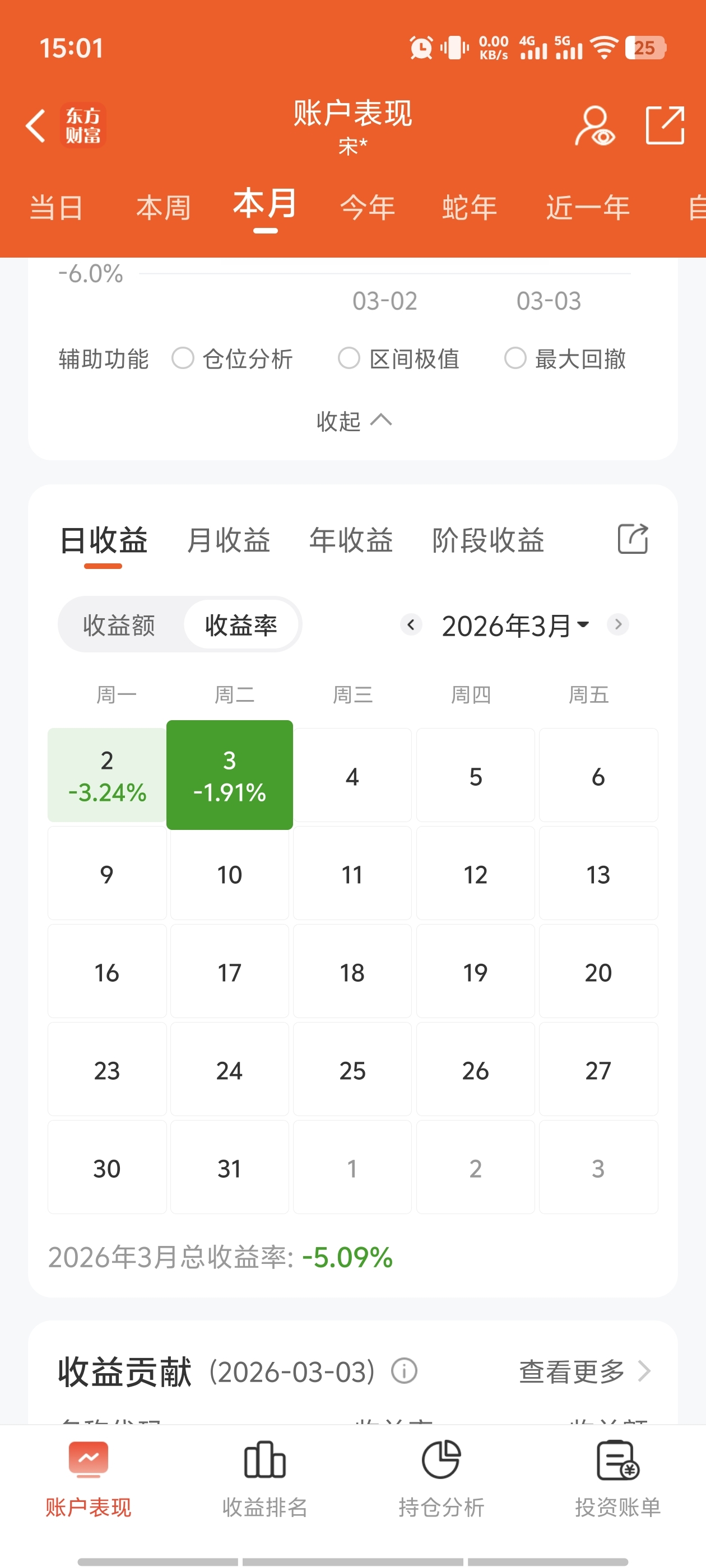Go to previous month arrow
Image resolution: width=706 pixels, height=1568 pixels.
(411, 624)
